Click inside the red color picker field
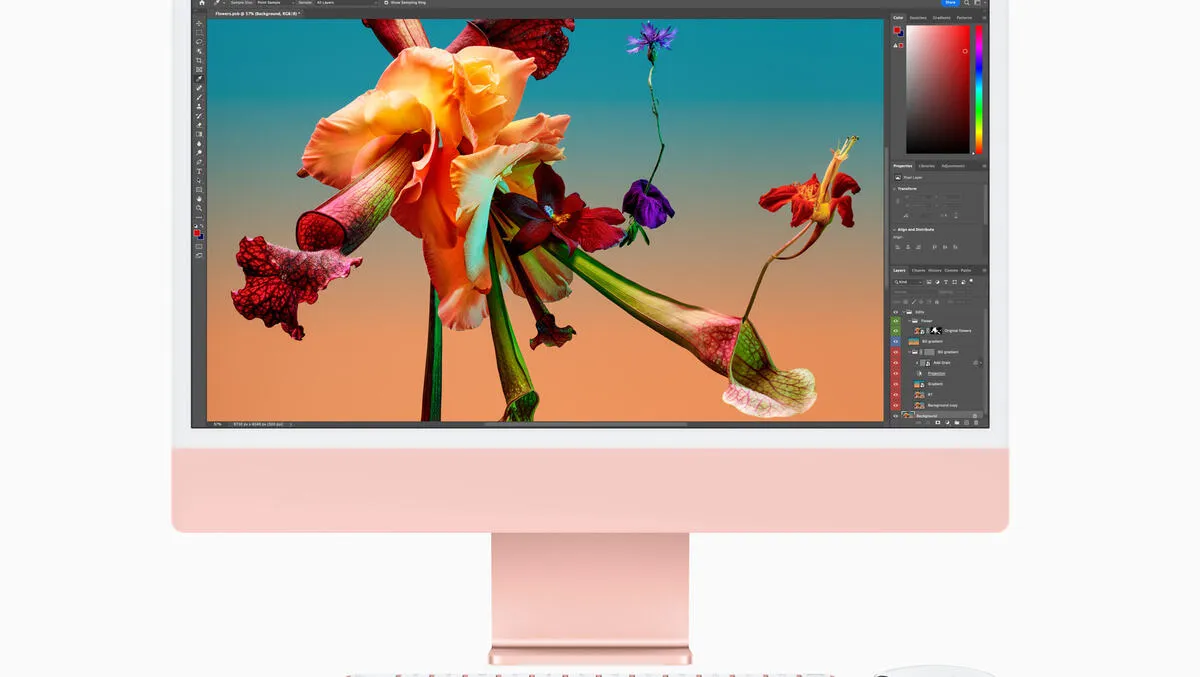This screenshot has height=677, width=1200. coord(938,90)
